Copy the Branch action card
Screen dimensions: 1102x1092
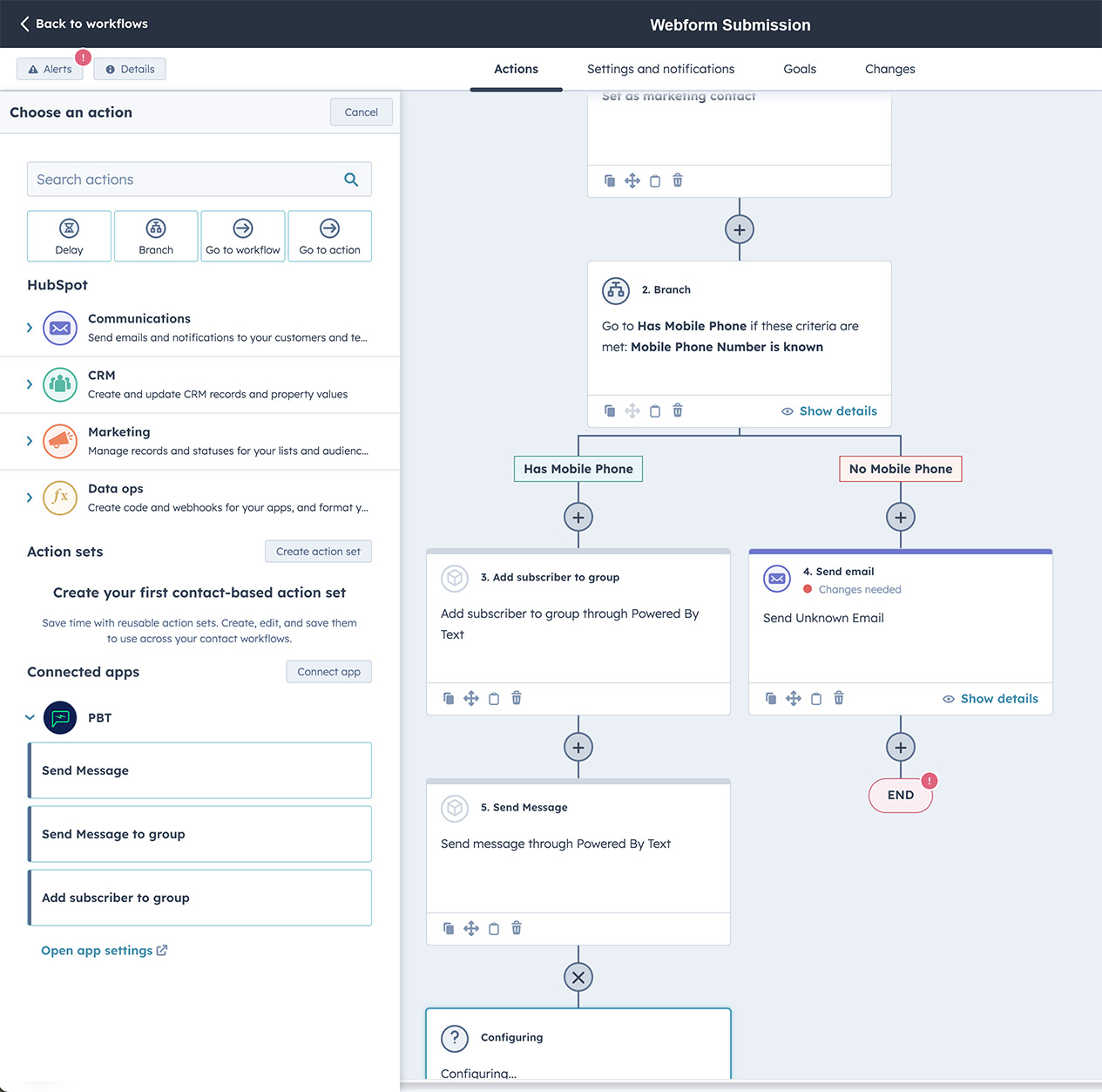(610, 410)
